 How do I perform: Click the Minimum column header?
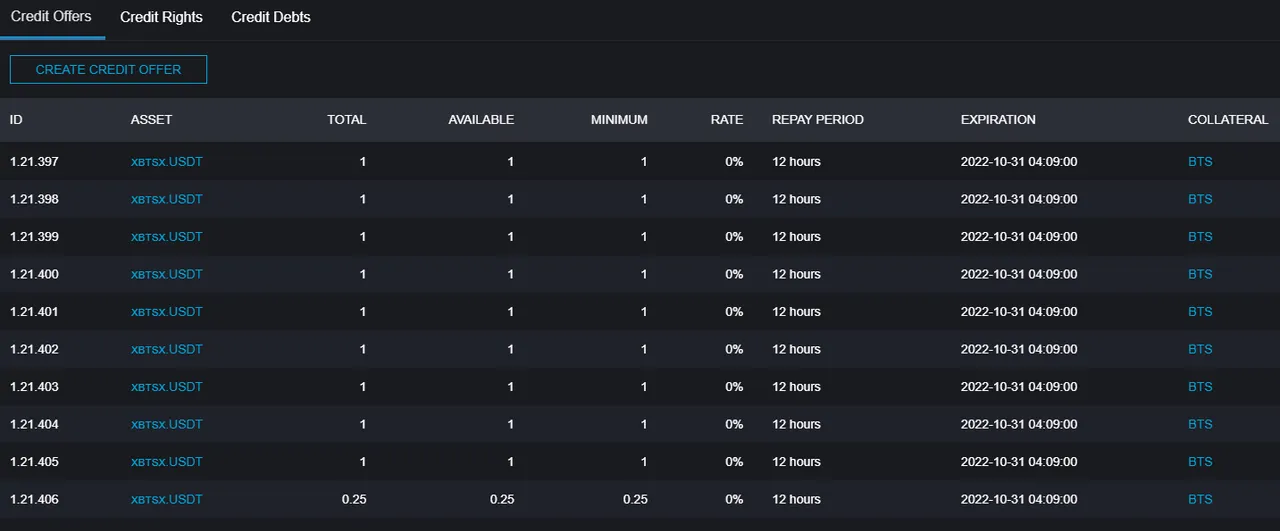pos(619,119)
